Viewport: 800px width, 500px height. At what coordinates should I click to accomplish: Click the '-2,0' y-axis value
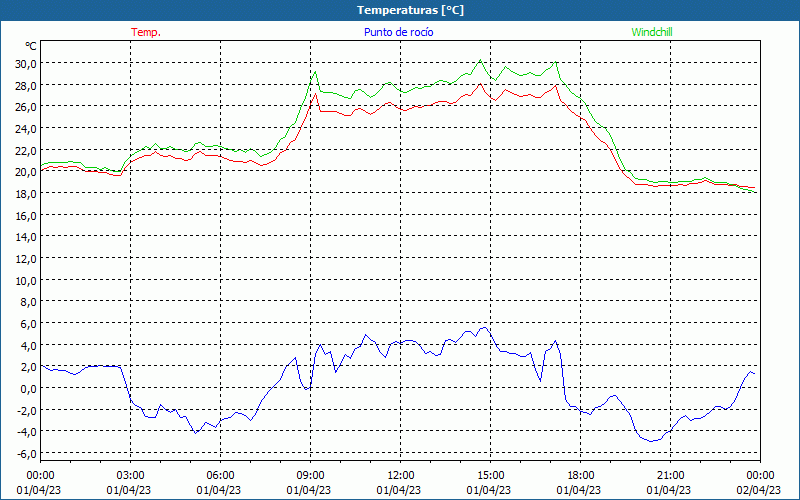(27, 410)
